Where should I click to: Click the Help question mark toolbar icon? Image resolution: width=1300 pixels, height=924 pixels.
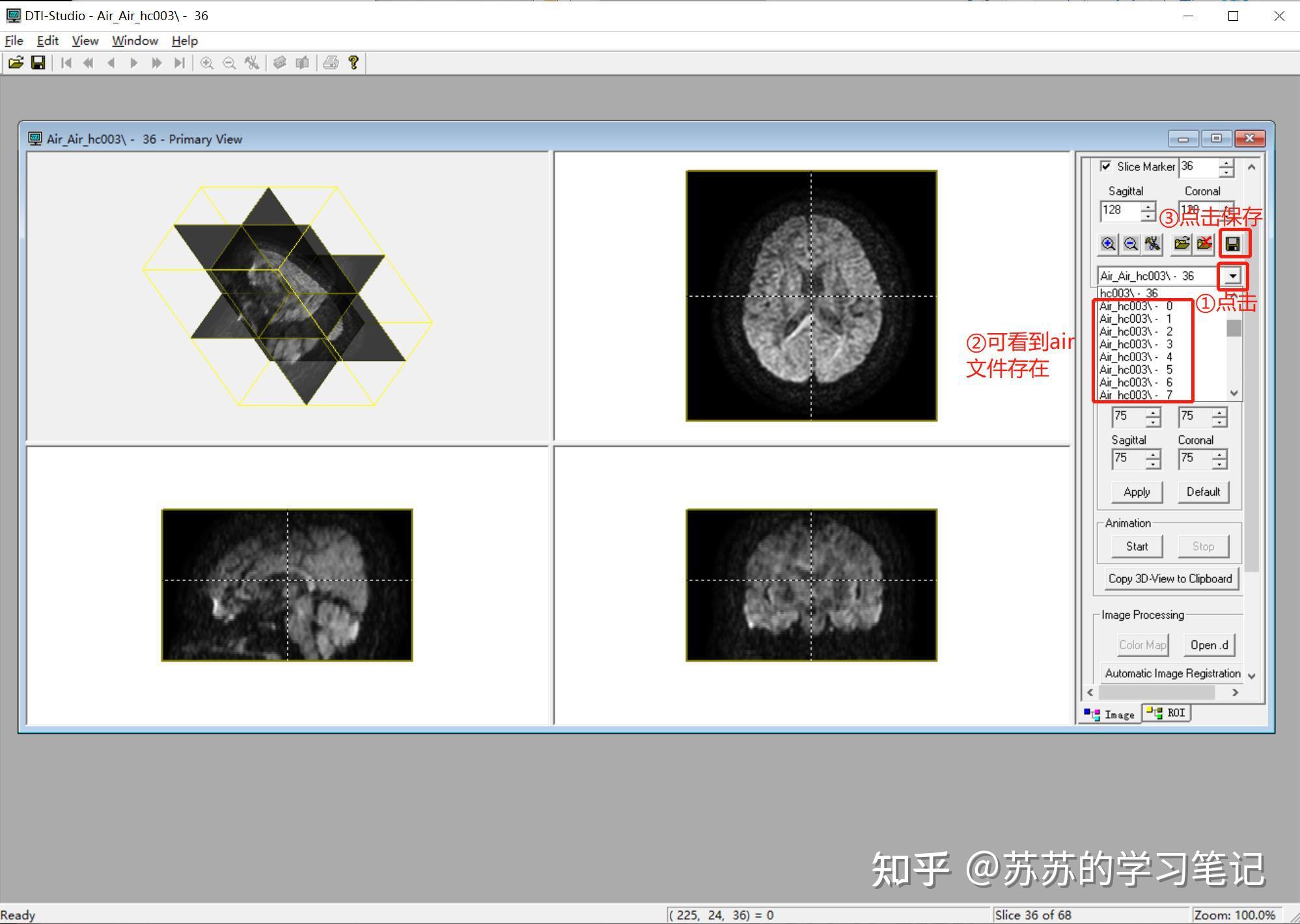pos(353,62)
